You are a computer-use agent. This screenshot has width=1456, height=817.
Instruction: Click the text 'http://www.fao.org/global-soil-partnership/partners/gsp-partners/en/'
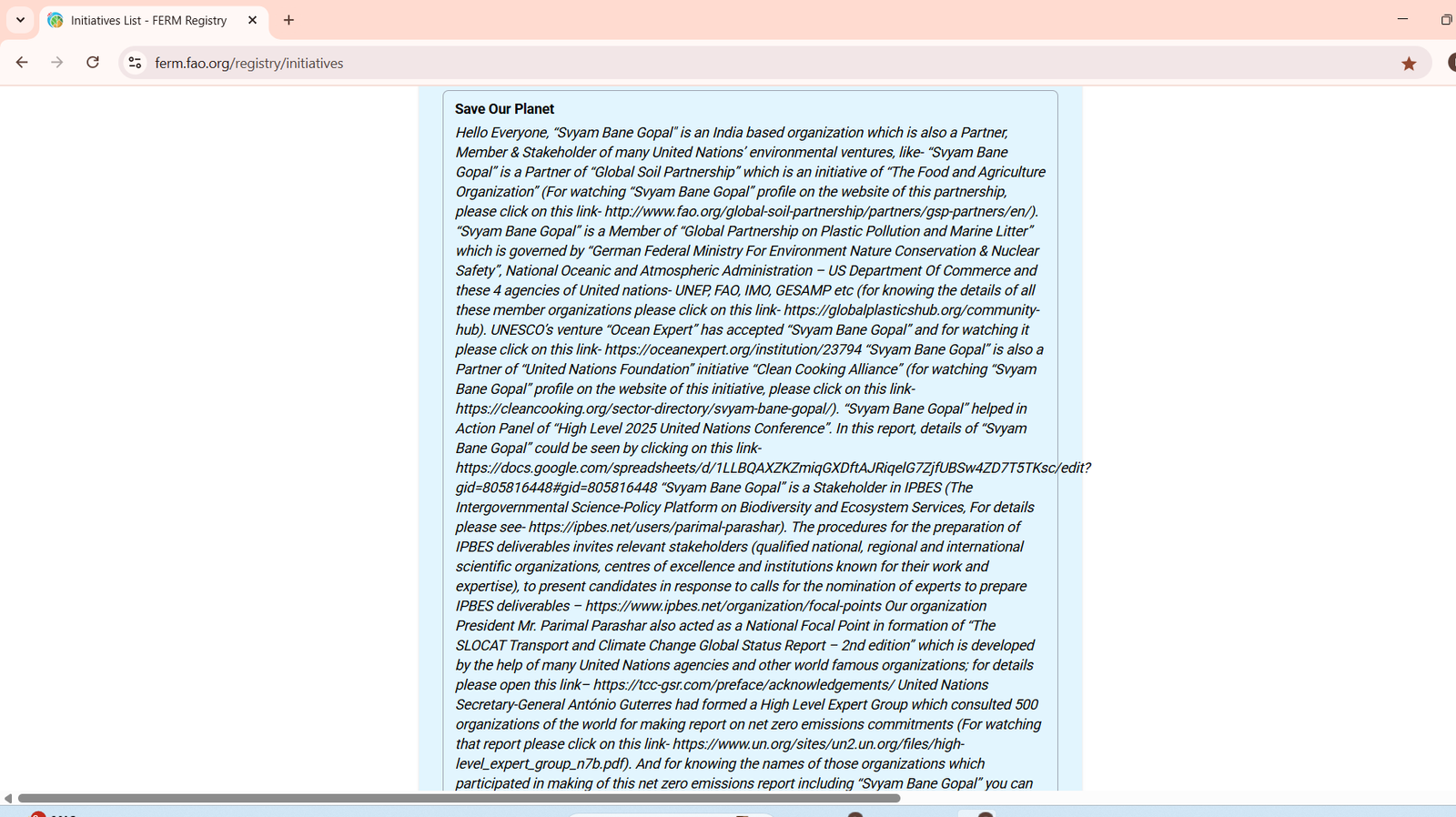click(x=817, y=211)
